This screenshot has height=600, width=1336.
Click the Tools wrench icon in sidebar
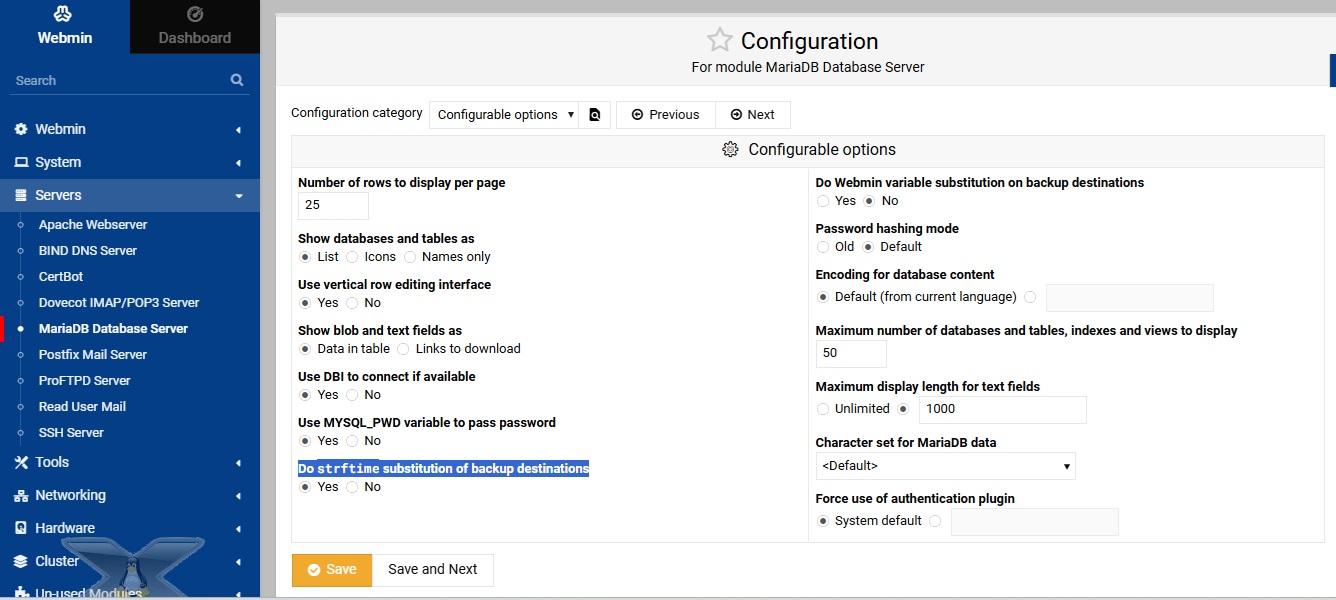[x=21, y=462]
